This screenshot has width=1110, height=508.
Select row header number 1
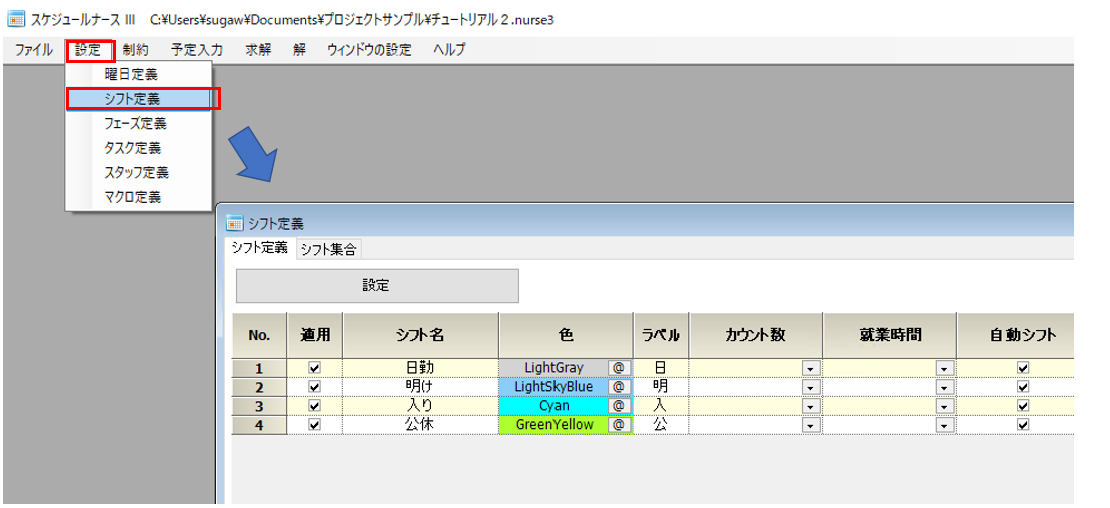259,368
